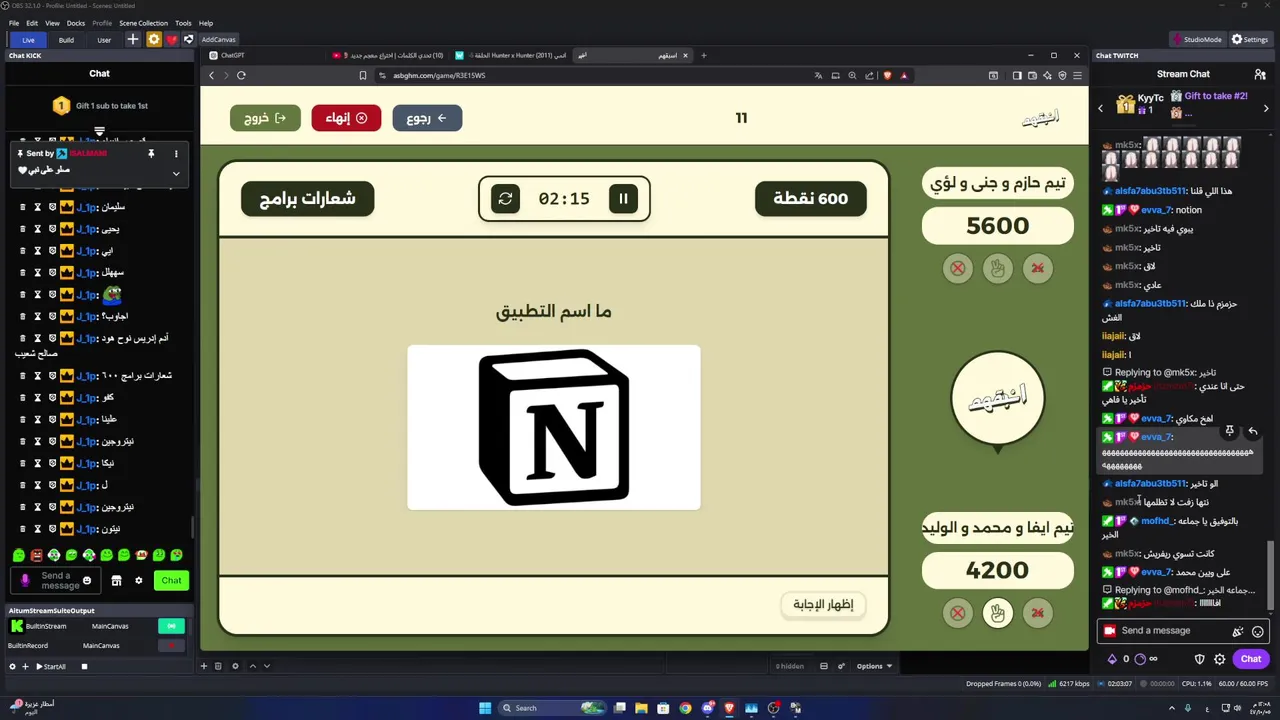Click the StartAll button

click(x=51, y=666)
